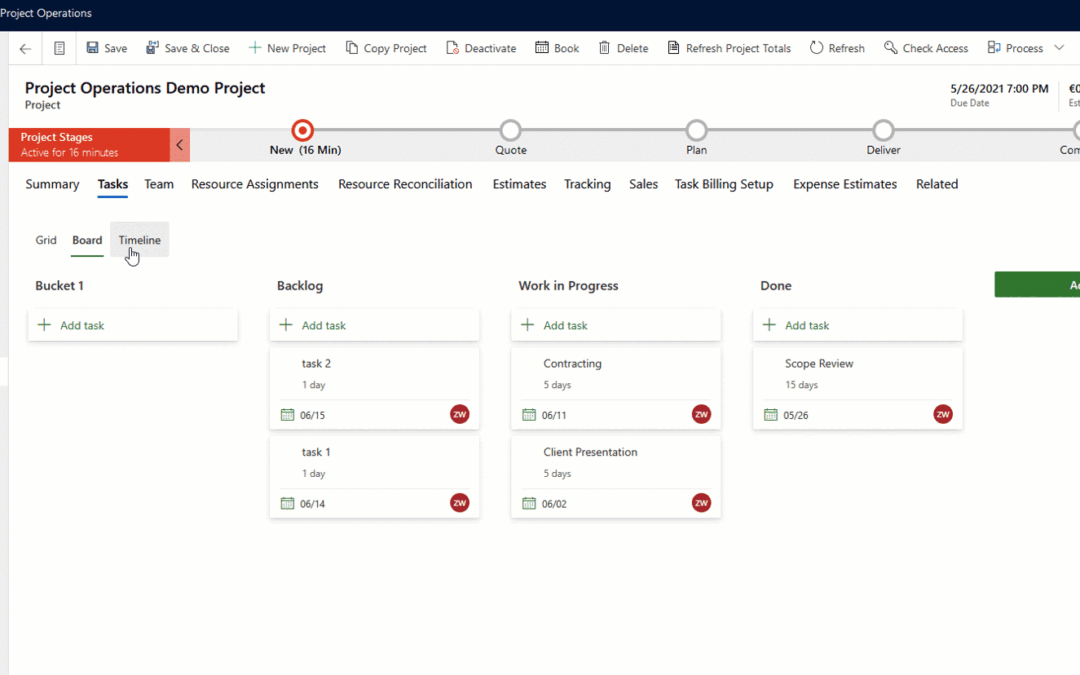Click the calendar icon on Contracting card

pyautogui.click(x=529, y=415)
